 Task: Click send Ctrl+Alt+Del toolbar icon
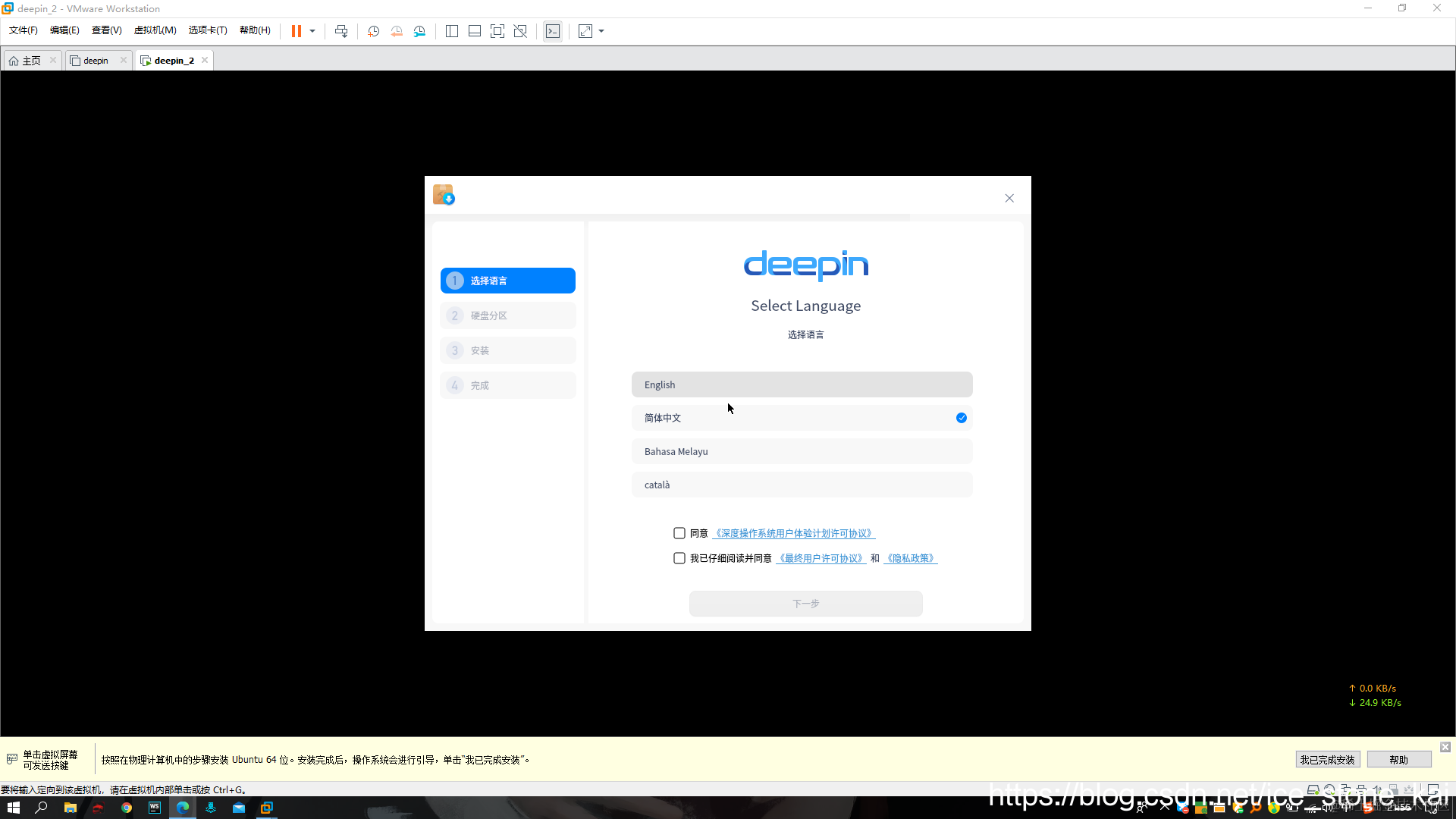point(341,31)
